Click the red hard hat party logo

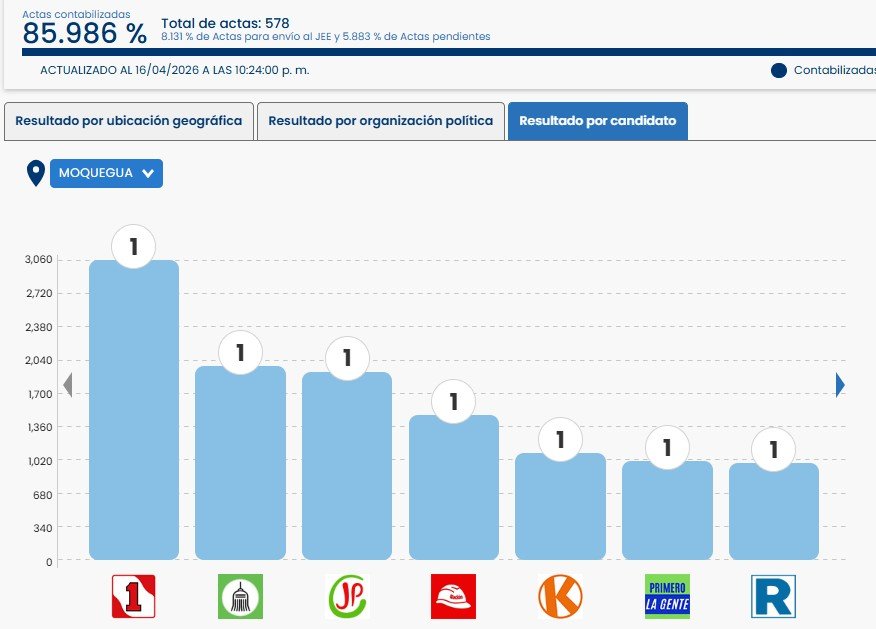click(x=453, y=596)
